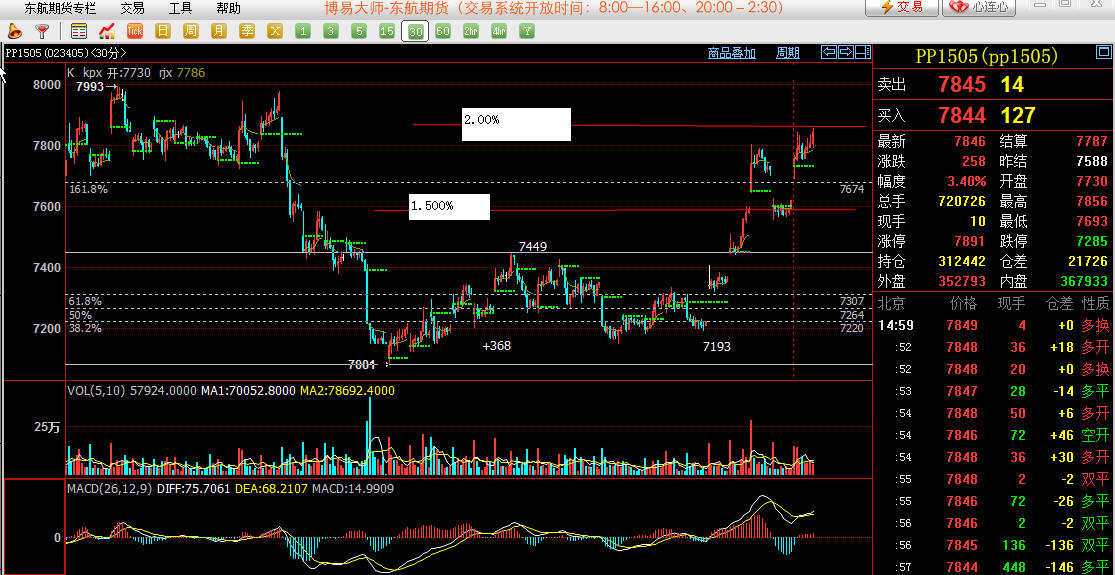Open the 东航期货专栏 menu
1115x575 pixels.
point(60,8)
